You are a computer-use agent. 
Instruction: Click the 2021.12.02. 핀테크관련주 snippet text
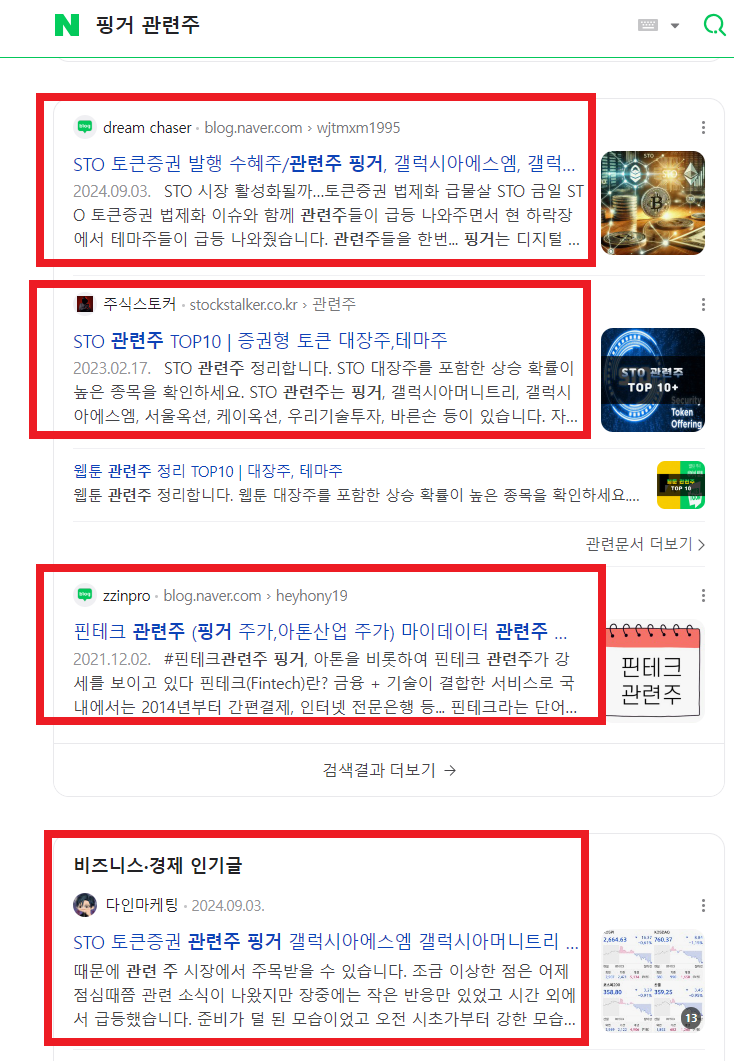tap(325, 683)
